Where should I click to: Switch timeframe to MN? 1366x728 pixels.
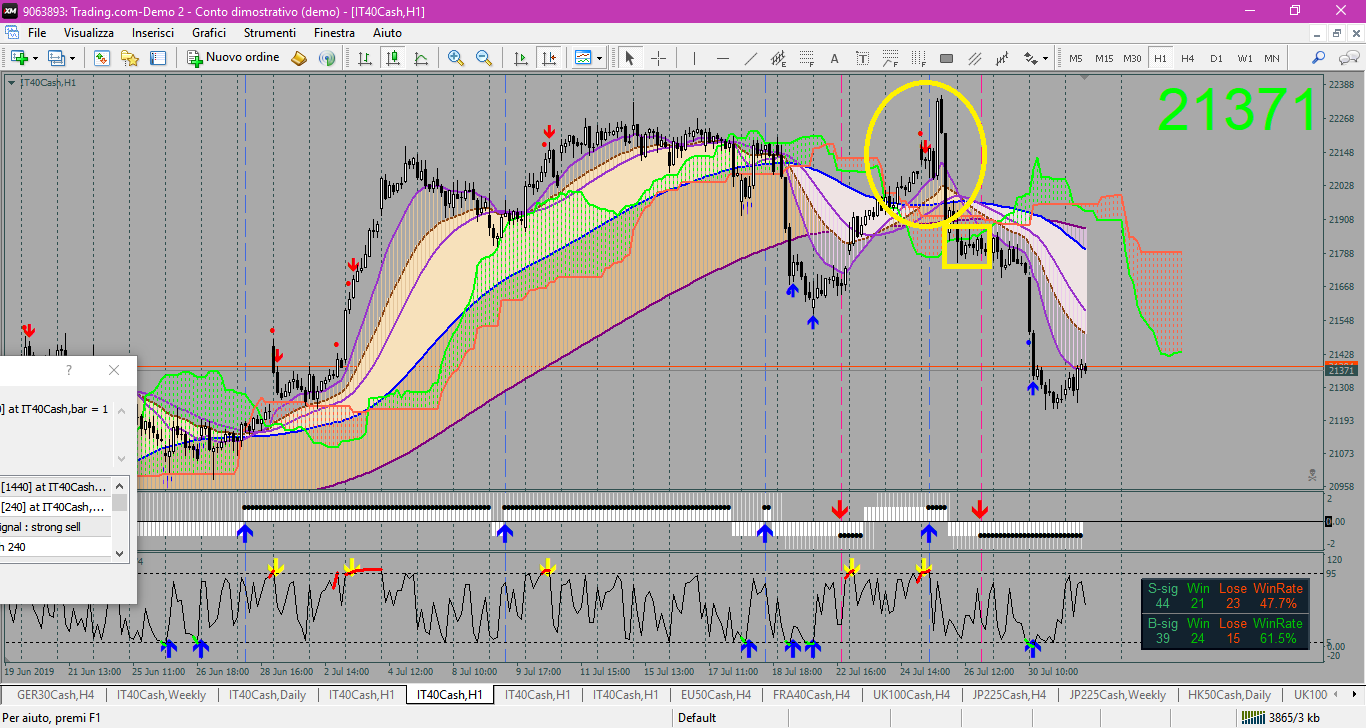(1272, 58)
